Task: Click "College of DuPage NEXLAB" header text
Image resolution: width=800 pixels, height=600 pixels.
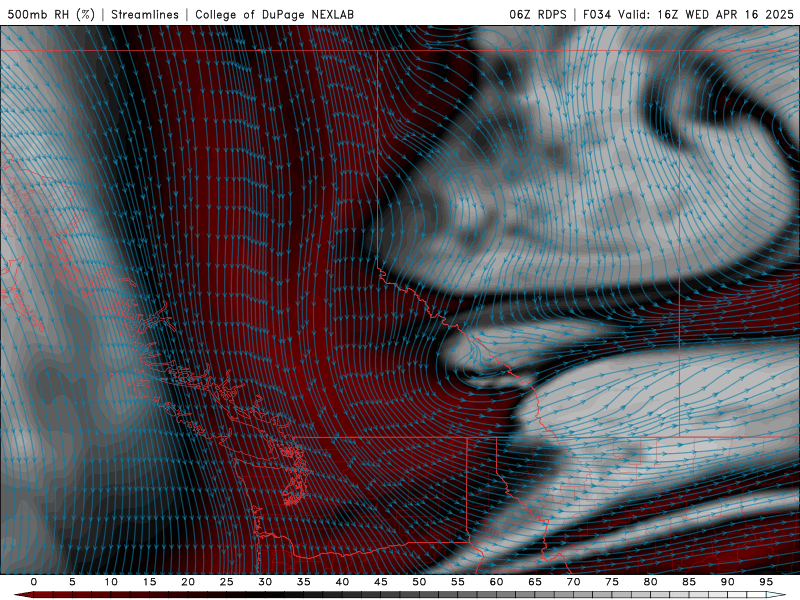Action: pos(274,14)
